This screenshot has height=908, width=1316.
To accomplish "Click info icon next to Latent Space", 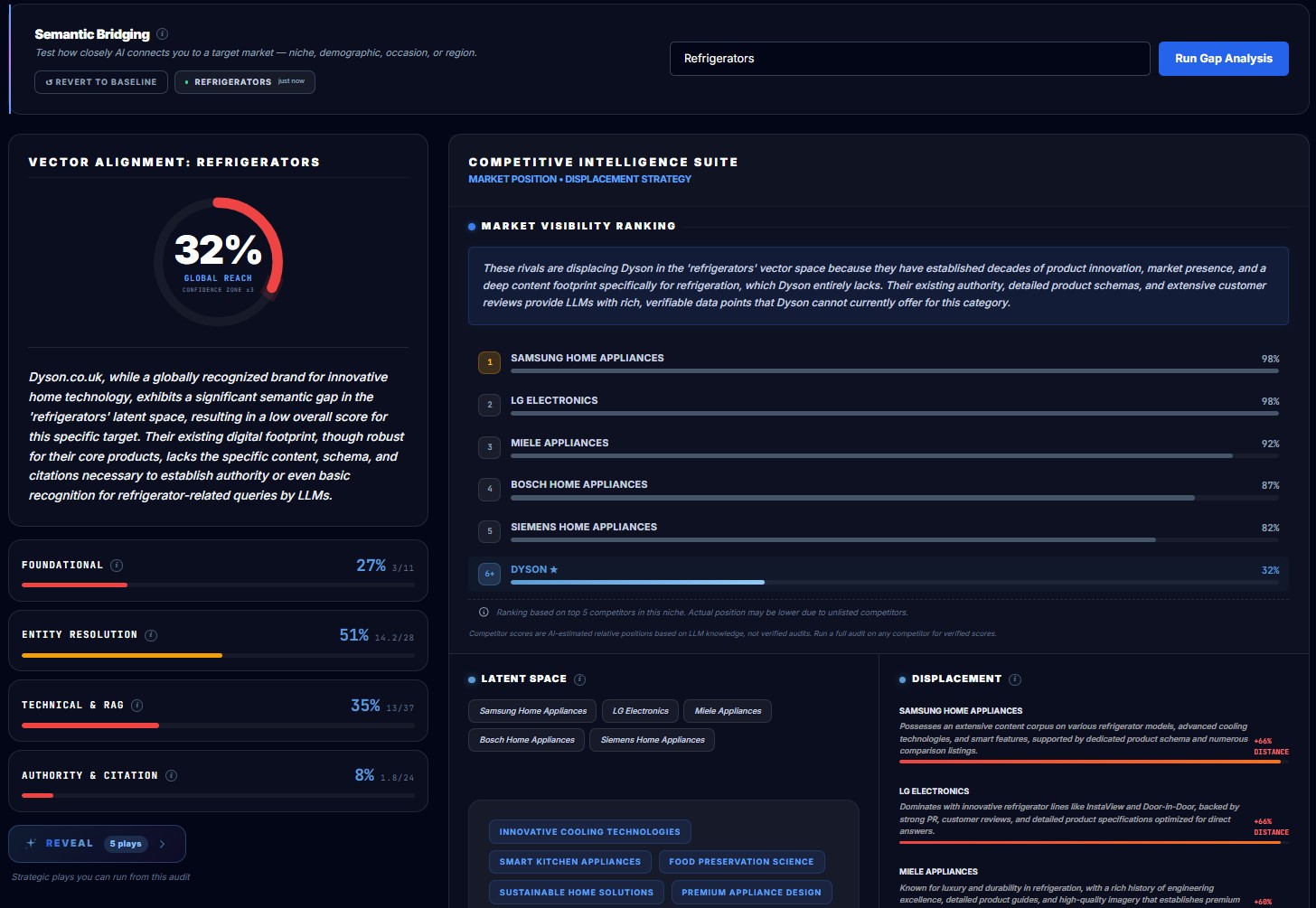I will click(579, 679).
